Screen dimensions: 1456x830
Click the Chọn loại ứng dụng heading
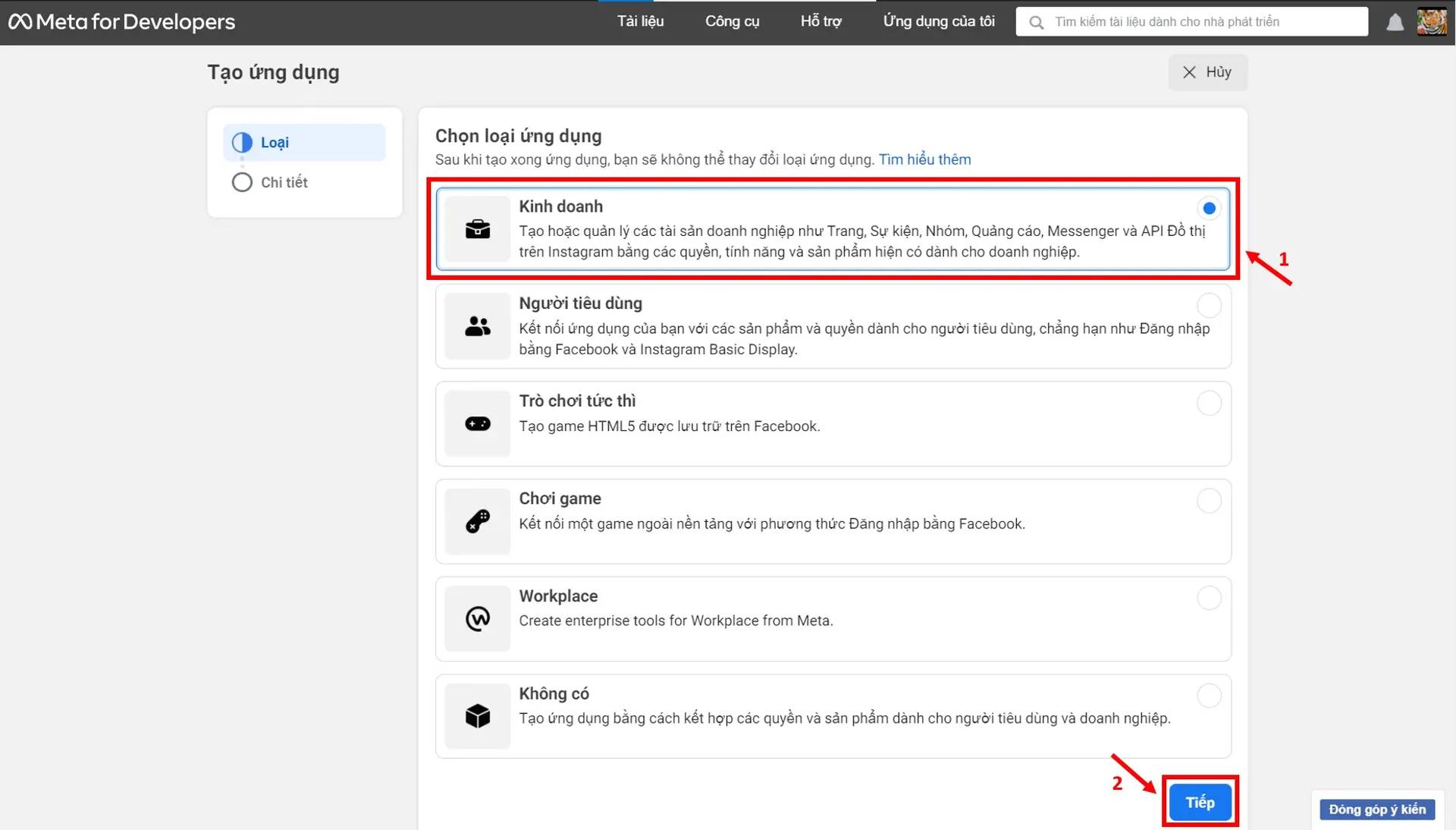click(x=518, y=136)
